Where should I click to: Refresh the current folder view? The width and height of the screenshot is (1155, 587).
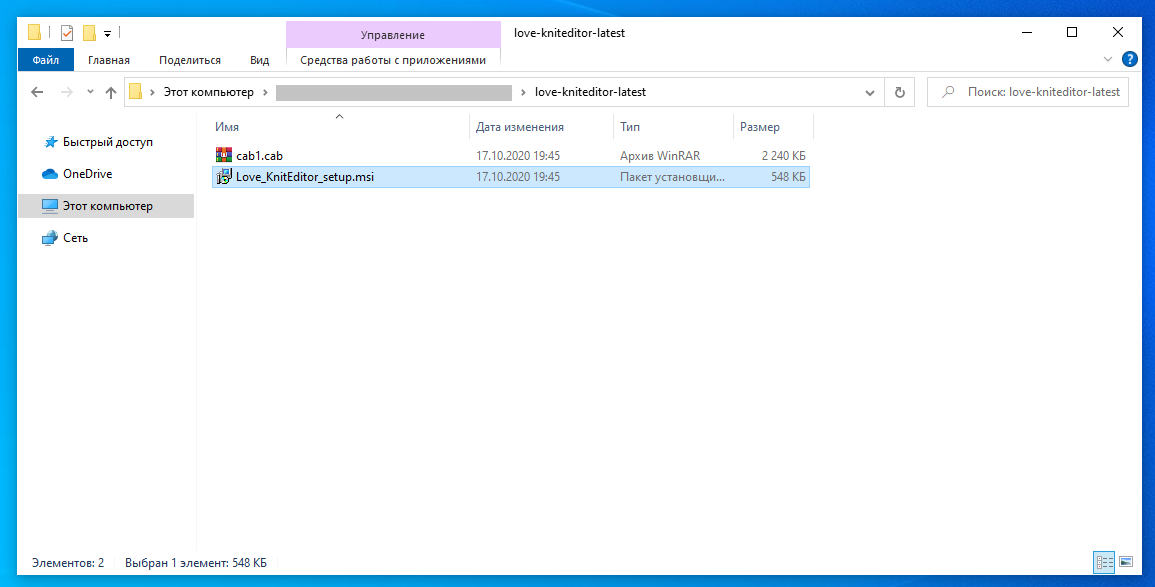point(899,93)
